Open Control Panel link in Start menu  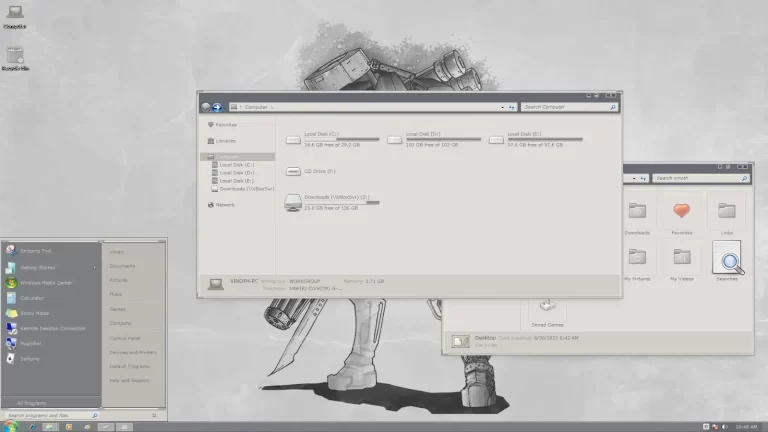pyautogui.click(x=125, y=338)
